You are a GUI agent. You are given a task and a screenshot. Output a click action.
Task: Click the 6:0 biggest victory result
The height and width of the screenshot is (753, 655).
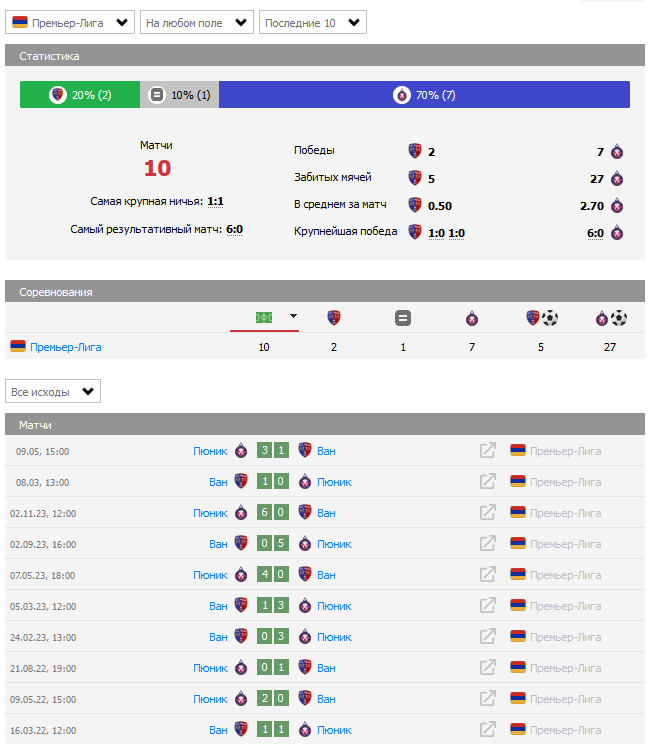[x=595, y=232]
